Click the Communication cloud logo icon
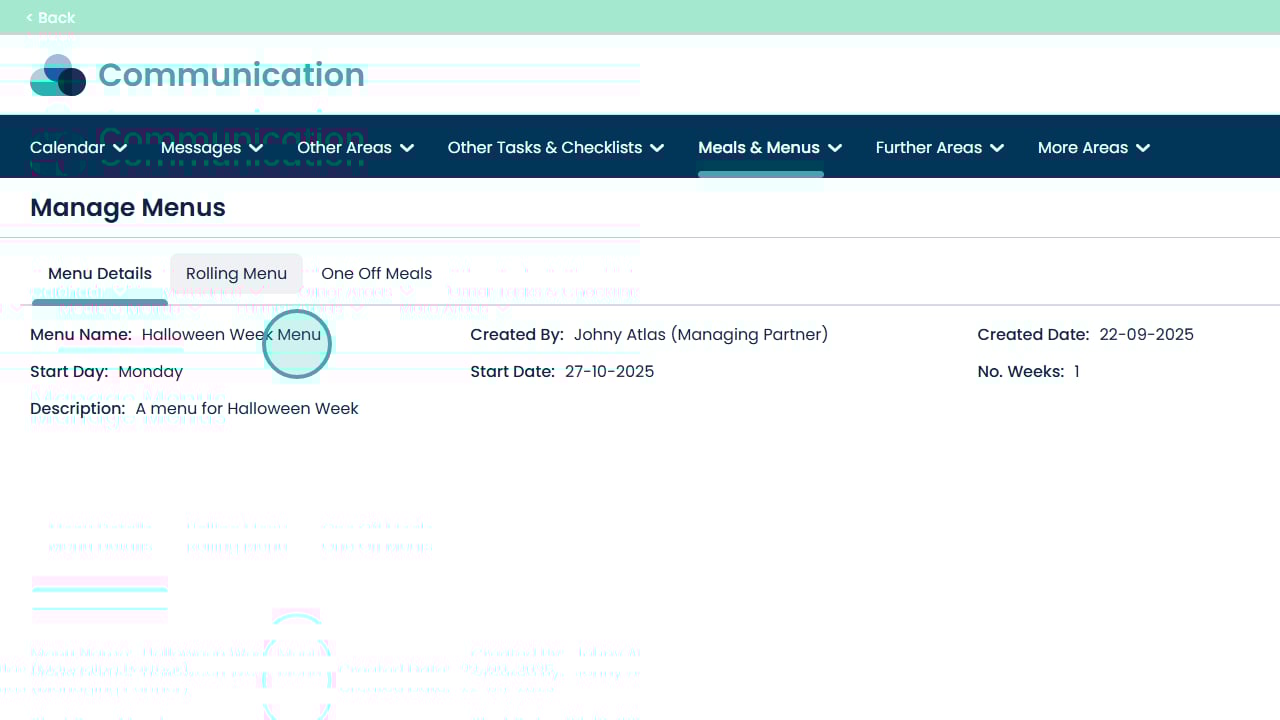Viewport: 1280px width, 720px height. point(58,75)
